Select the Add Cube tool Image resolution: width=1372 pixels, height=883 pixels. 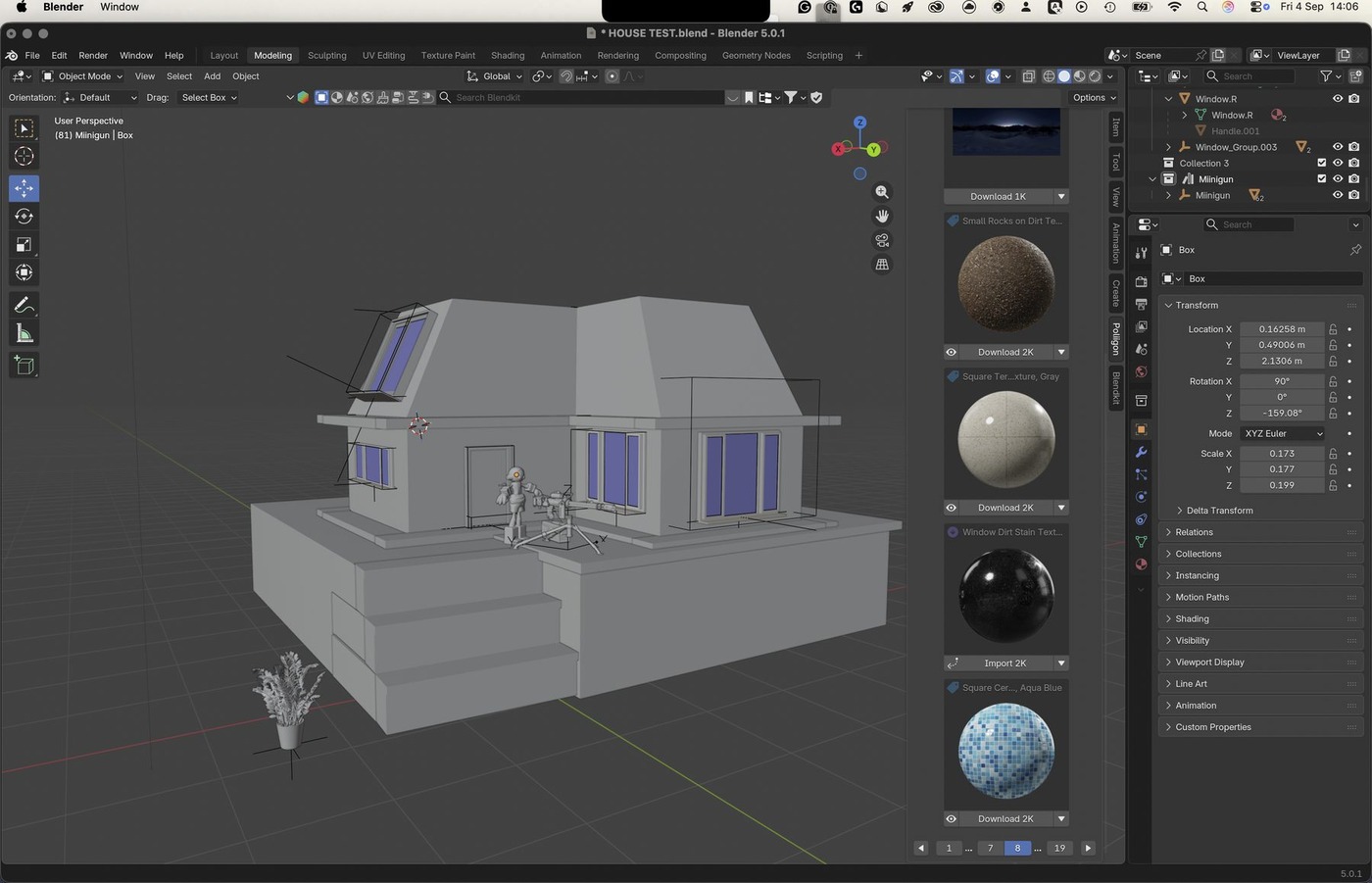24,366
